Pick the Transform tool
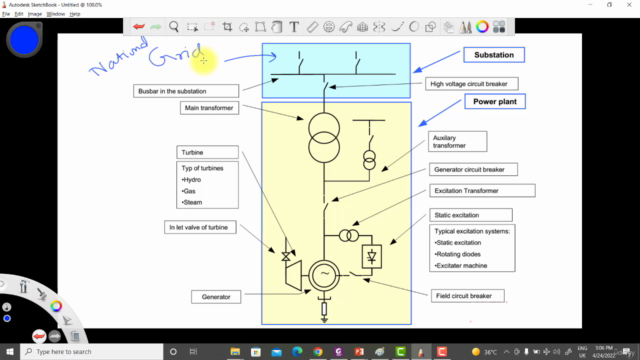This screenshot has height=360, width=640. pos(260,27)
